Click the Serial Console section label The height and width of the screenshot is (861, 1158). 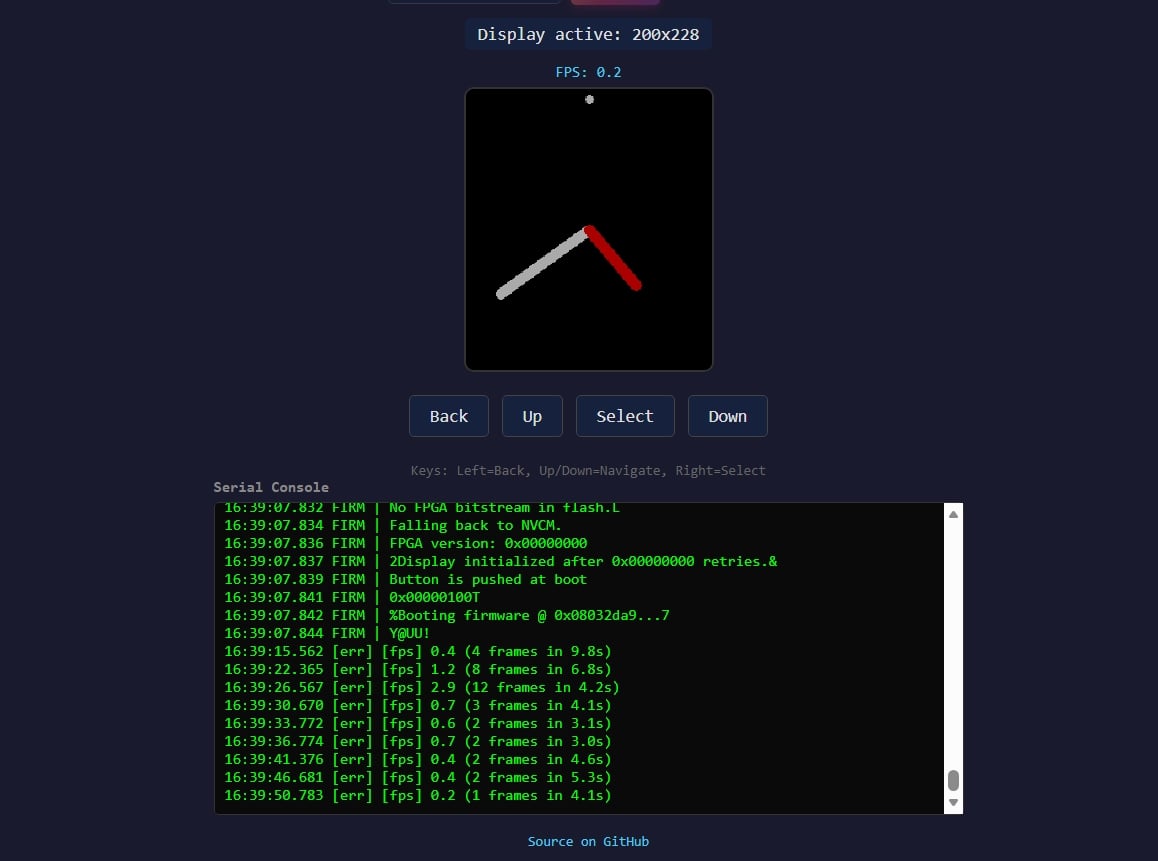(270, 487)
